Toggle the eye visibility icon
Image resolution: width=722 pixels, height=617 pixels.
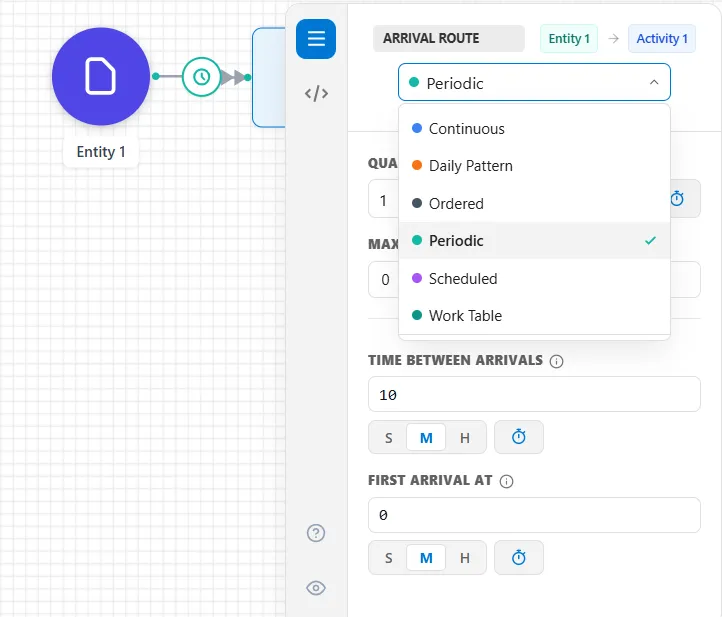click(x=316, y=588)
